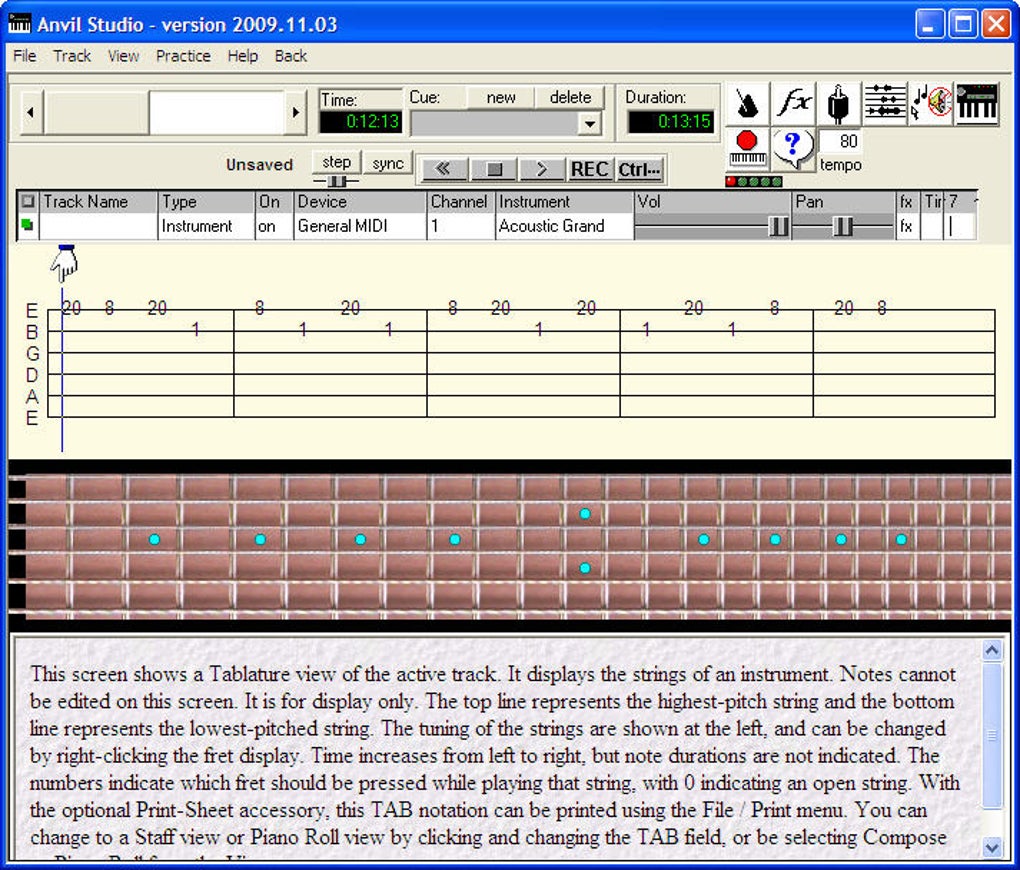Open the Type 'Instrument' cell dropdown
Image resolution: width=1020 pixels, height=870 pixels.
pyautogui.click(x=206, y=226)
